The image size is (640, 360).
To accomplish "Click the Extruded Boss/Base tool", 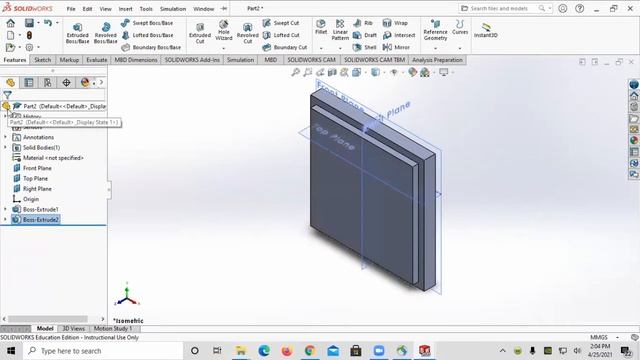I will [77, 33].
